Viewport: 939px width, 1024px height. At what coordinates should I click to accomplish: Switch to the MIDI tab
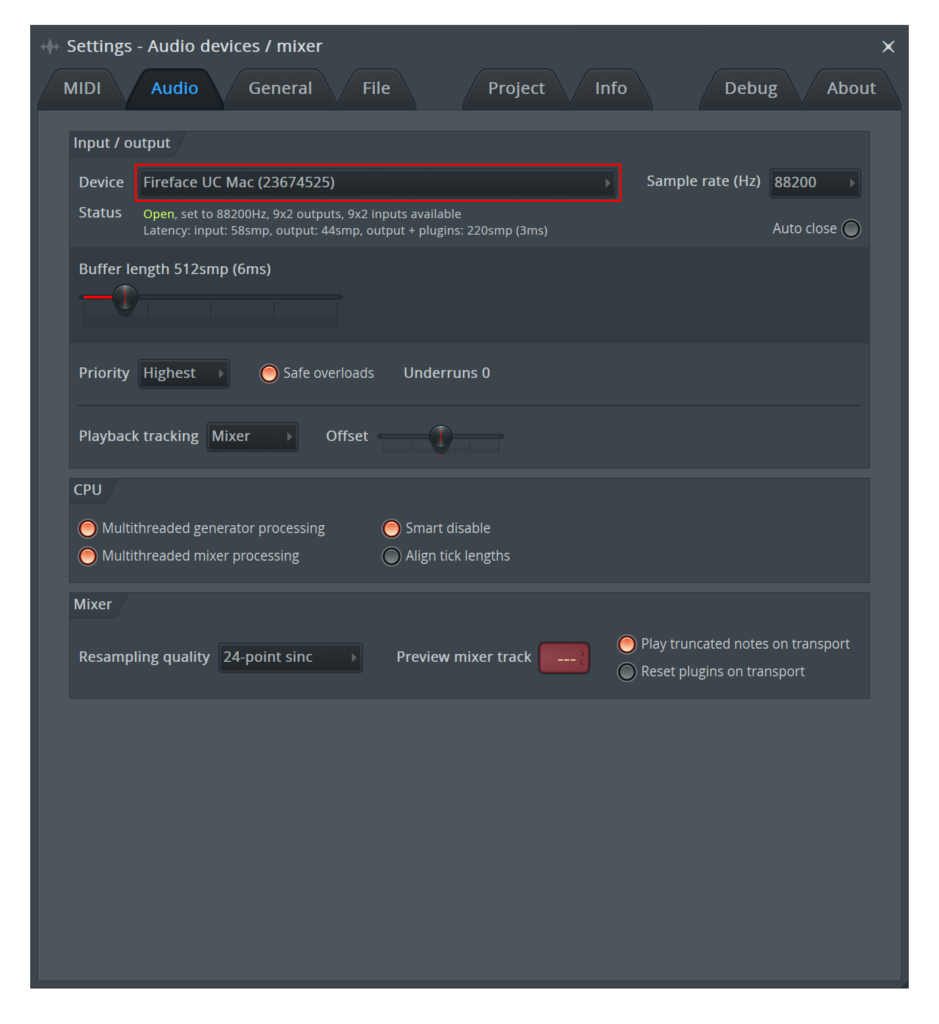(x=82, y=88)
